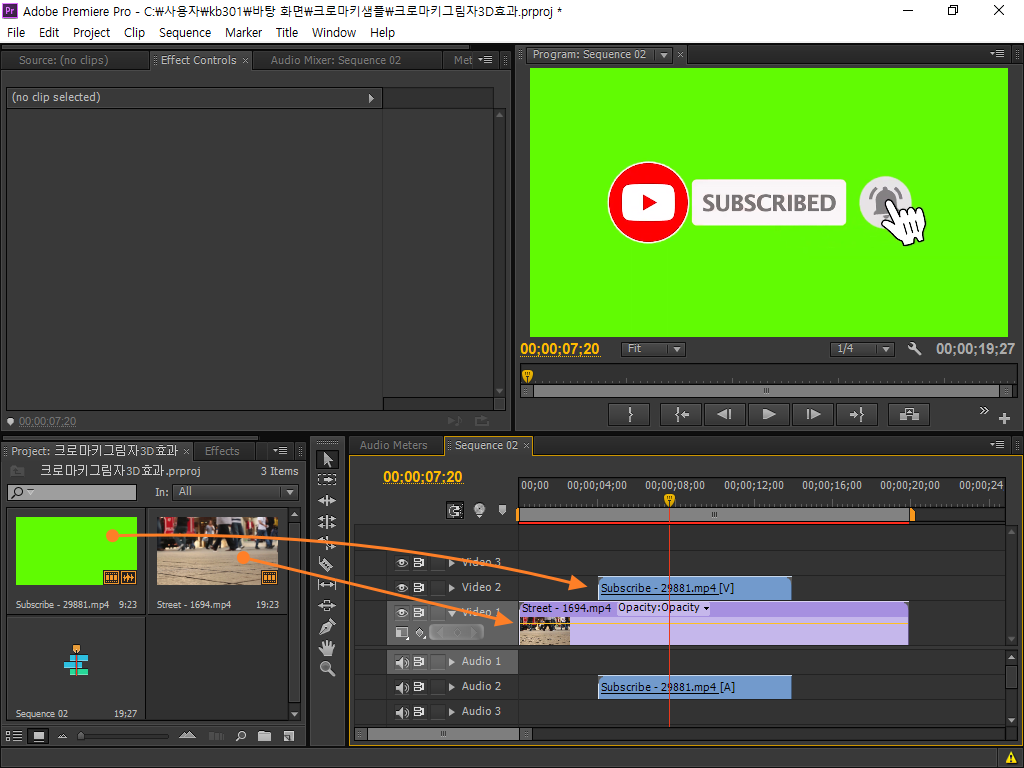Expand the Video 3 track
Image resolution: width=1024 pixels, height=768 pixels.
coord(452,562)
